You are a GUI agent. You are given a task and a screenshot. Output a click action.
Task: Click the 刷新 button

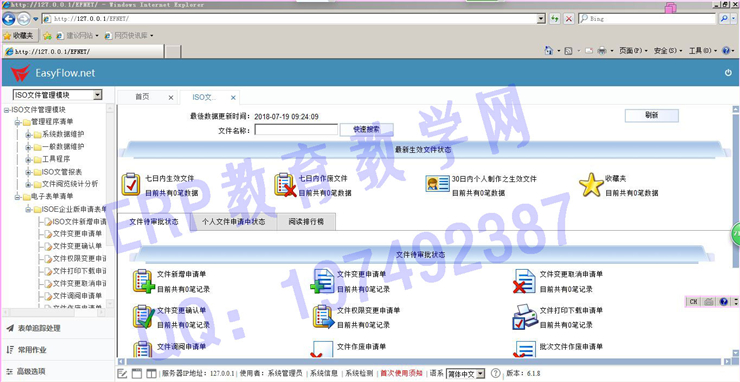(652, 116)
